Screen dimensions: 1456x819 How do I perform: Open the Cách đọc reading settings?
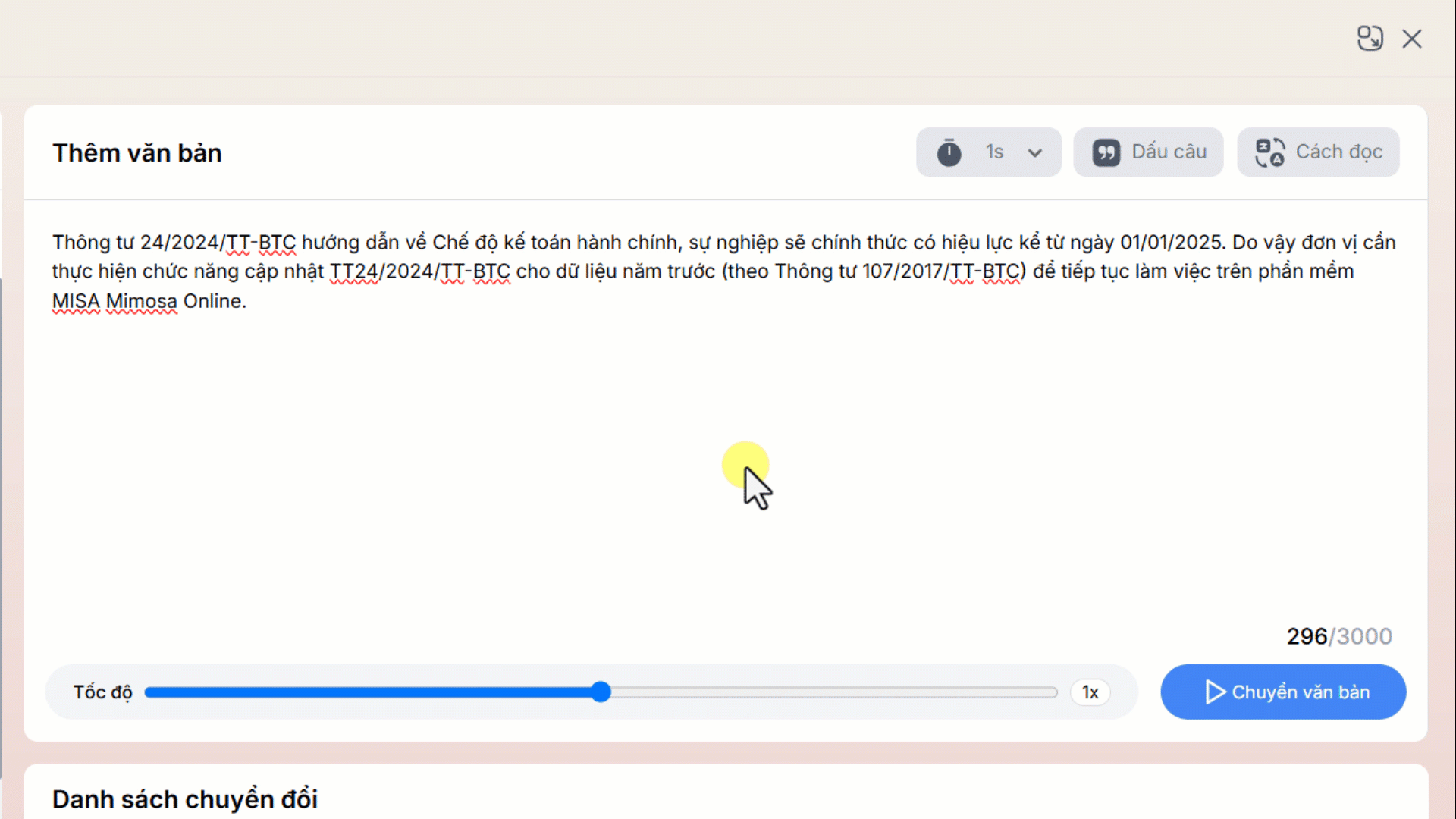click(x=1318, y=152)
